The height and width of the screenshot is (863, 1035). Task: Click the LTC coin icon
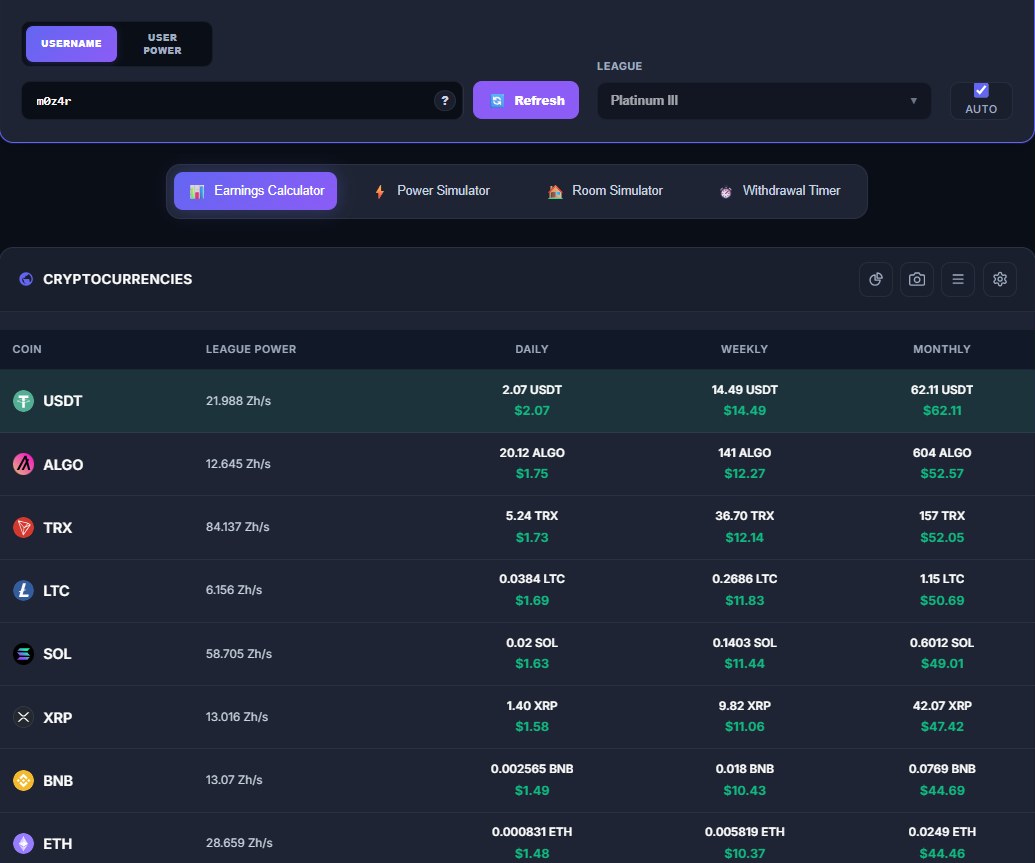[24, 590]
